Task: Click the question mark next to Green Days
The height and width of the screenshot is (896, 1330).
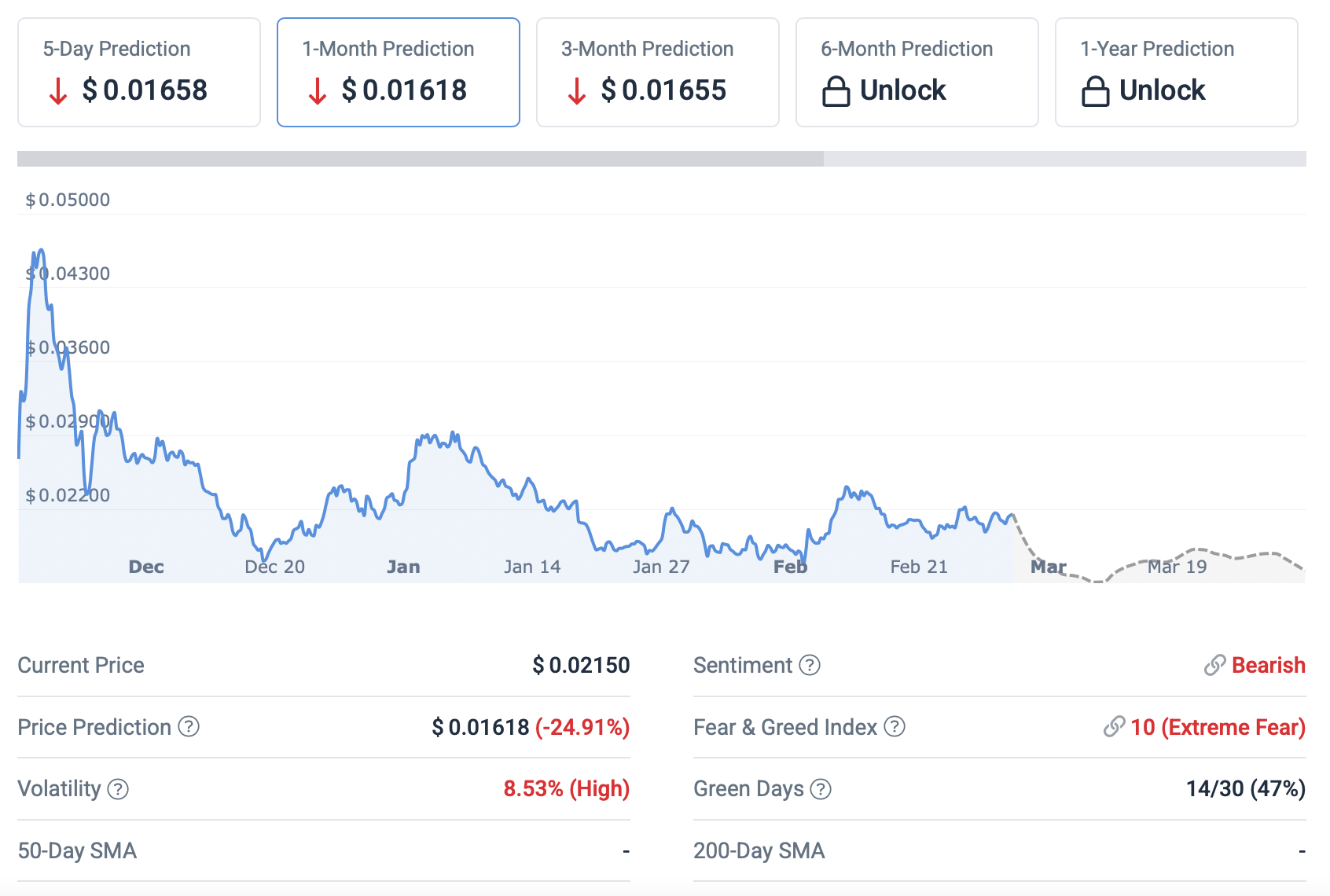Action: tap(821, 788)
